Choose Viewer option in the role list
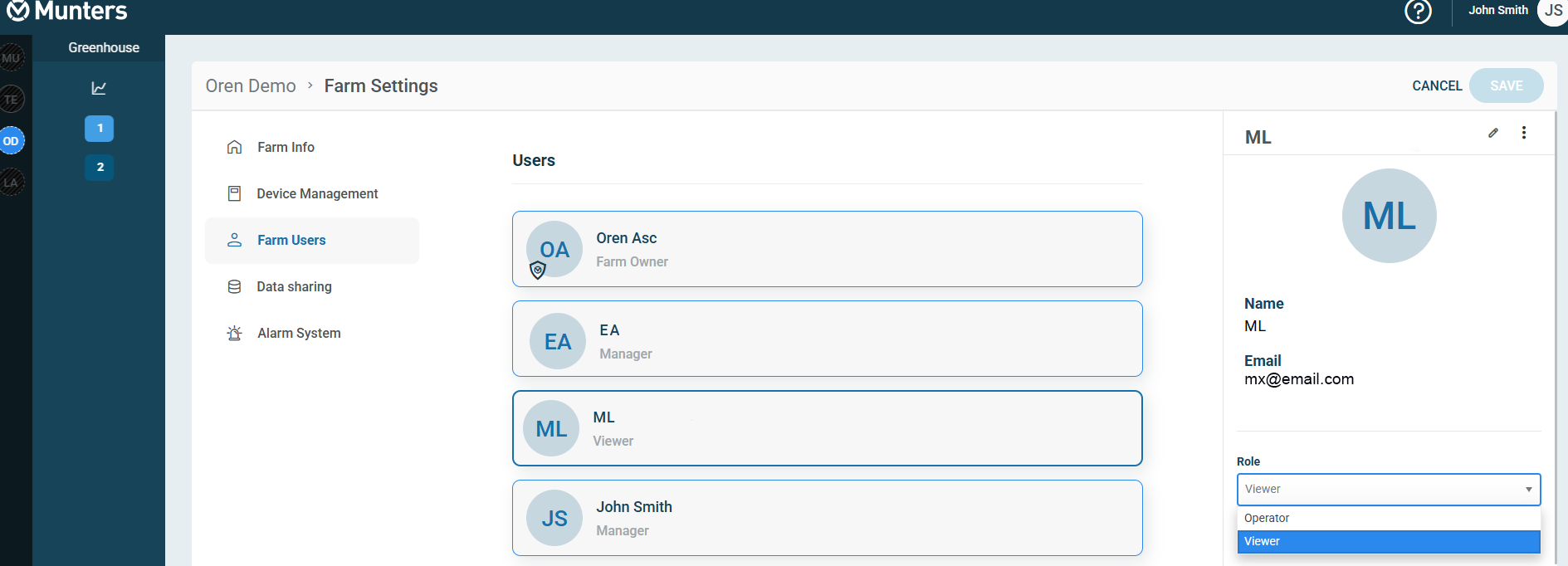 coord(1388,542)
